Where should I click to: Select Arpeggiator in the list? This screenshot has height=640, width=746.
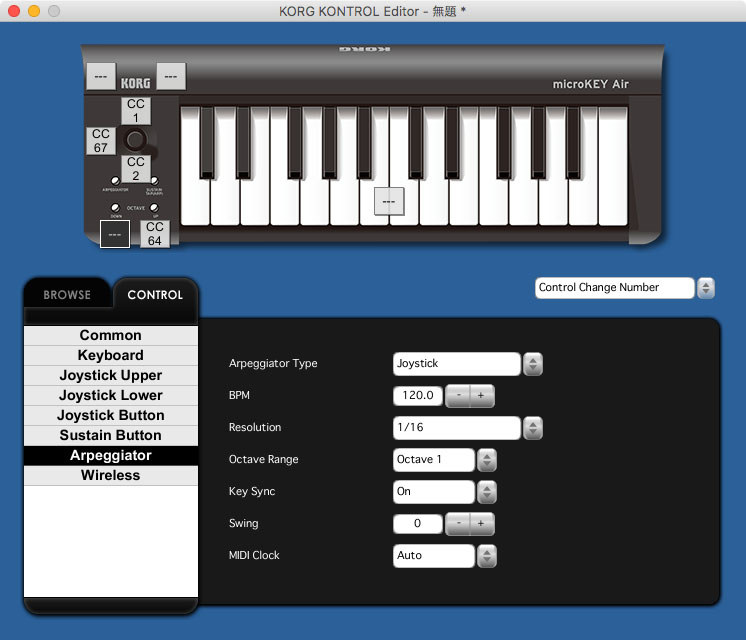110,455
